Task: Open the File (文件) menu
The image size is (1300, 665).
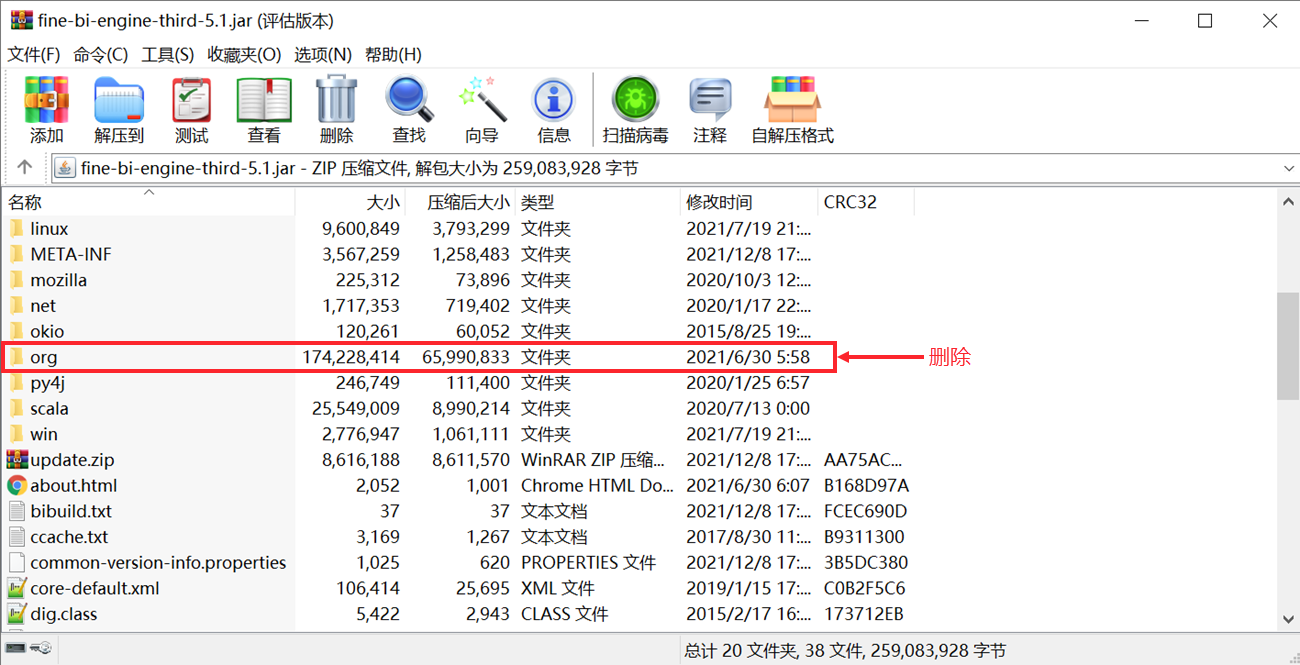Action: (x=34, y=54)
